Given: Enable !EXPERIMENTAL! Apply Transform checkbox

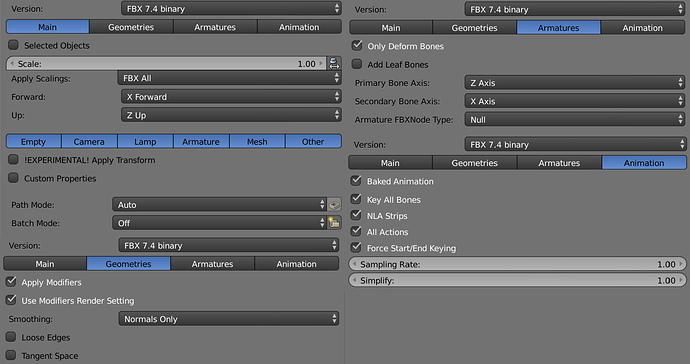Looking at the screenshot, I should (x=14, y=160).
